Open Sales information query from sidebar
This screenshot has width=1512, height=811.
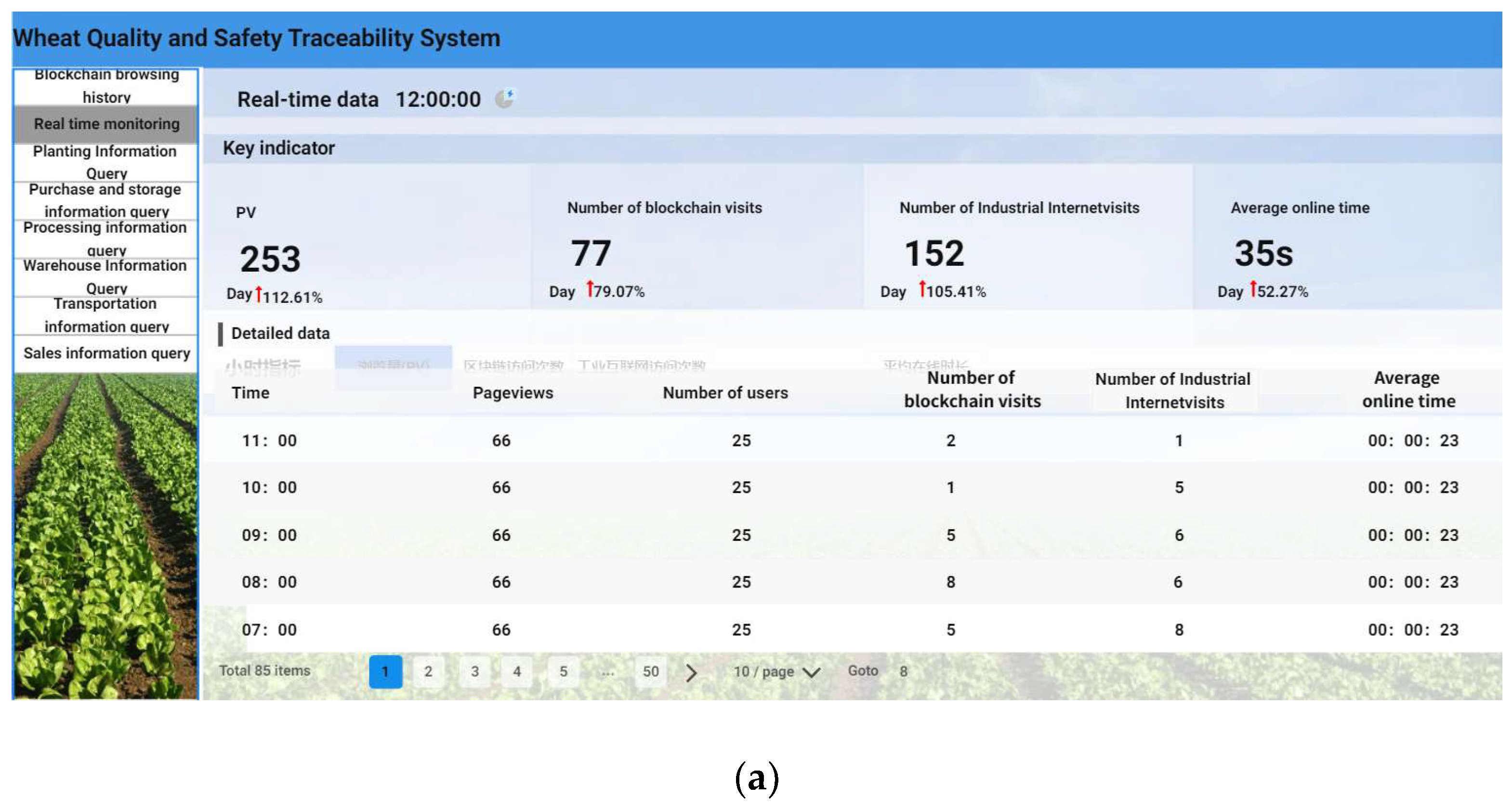pyautogui.click(x=106, y=353)
